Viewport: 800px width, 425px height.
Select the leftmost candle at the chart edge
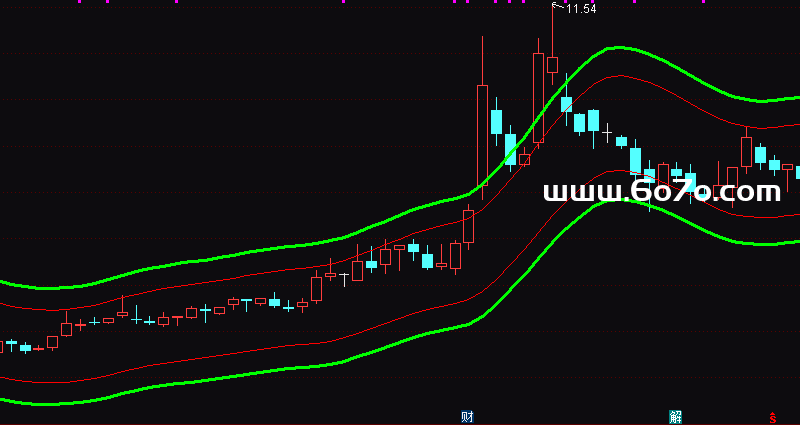(x=2, y=345)
